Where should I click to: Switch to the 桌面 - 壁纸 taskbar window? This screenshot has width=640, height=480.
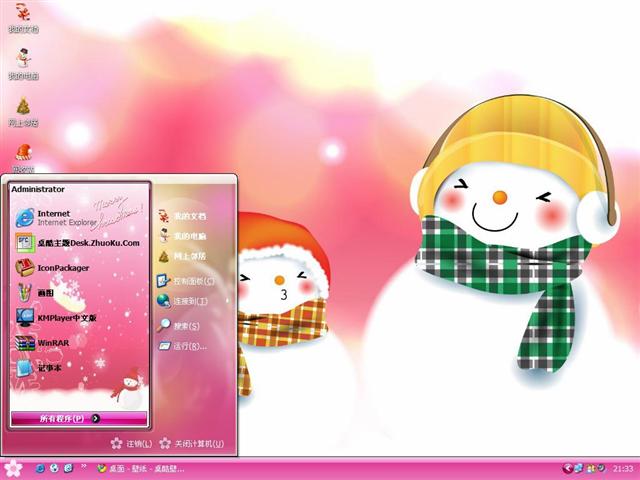pos(141,469)
